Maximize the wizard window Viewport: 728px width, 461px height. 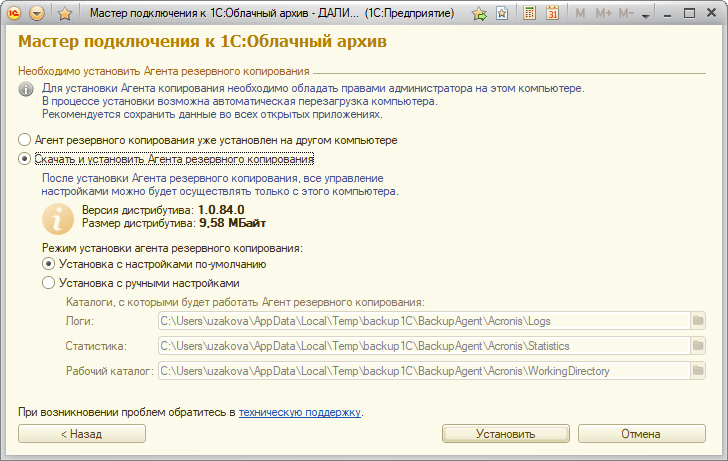click(689, 13)
